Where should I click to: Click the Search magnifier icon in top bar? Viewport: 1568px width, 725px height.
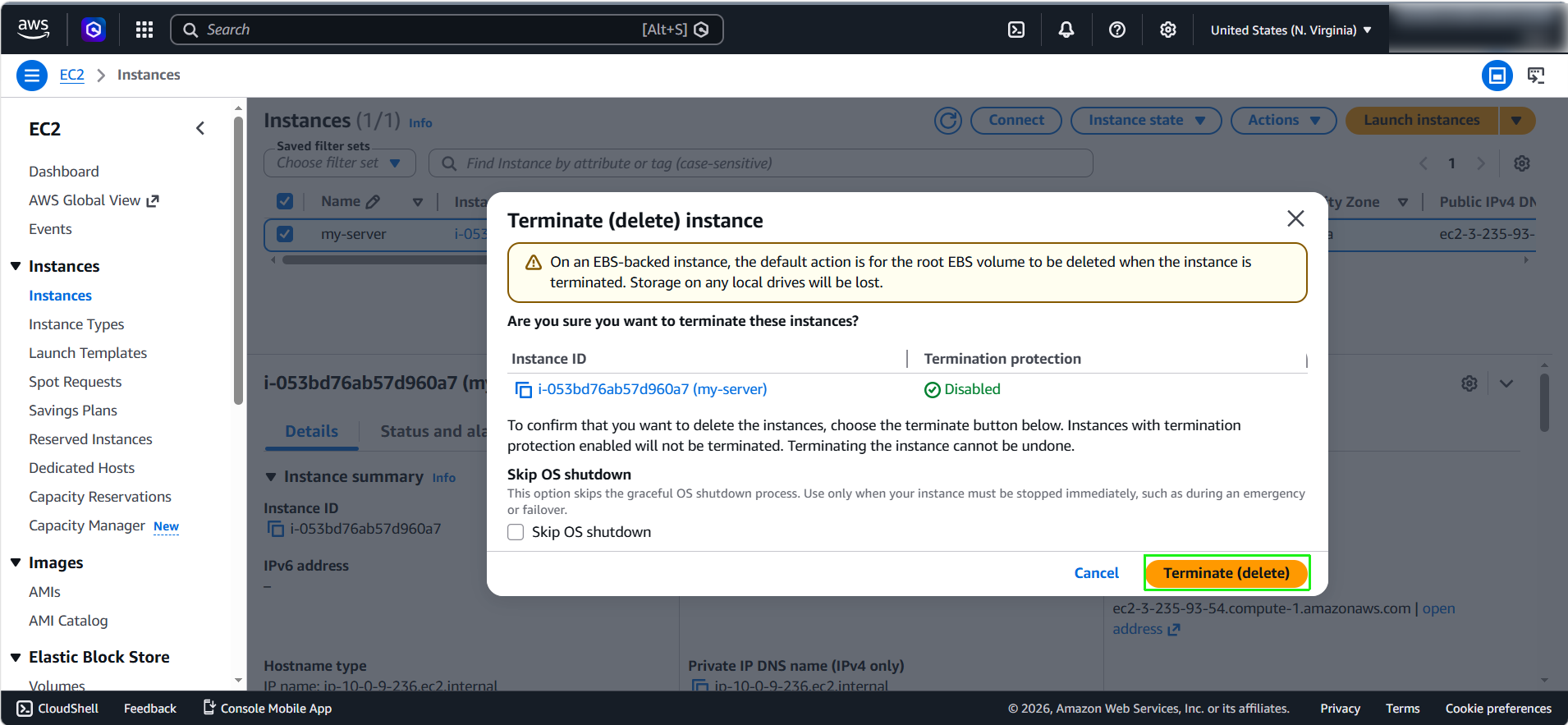pyautogui.click(x=190, y=30)
